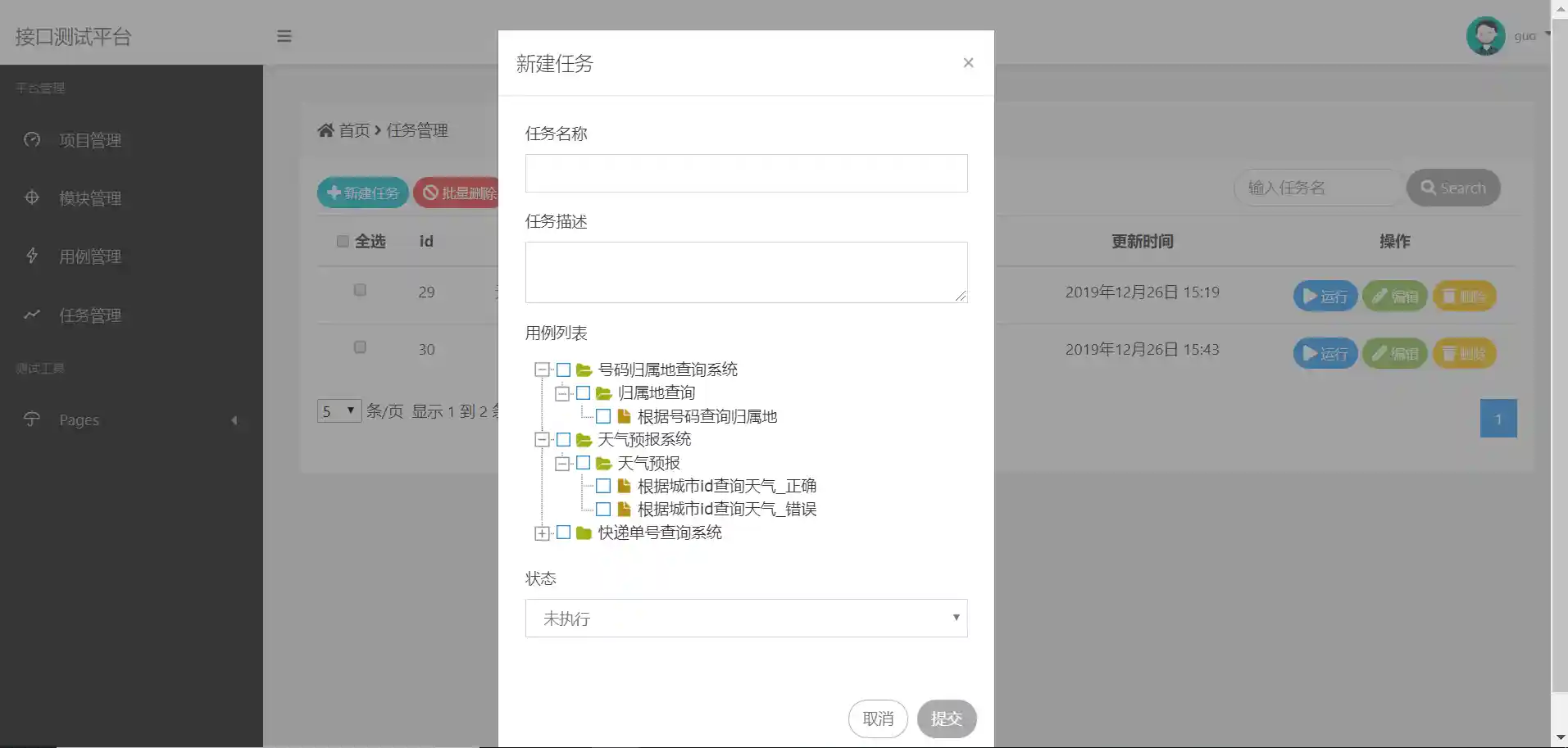The height and width of the screenshot is (748, 1568).
Task: Check the 天气预报系统 checkbox
Action: (563, 440)
